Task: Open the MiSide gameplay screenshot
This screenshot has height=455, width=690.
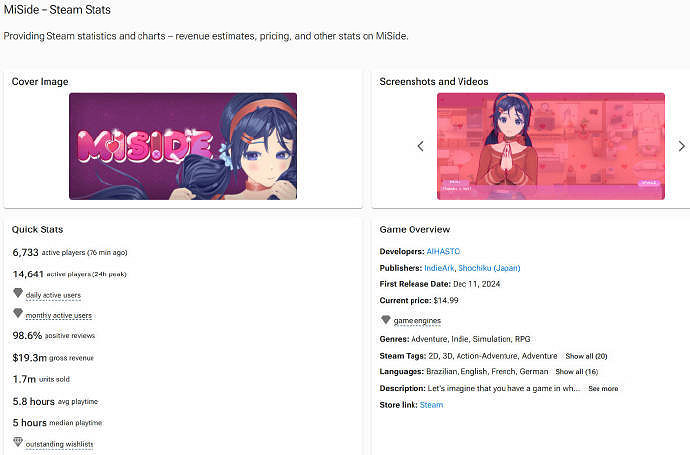Action: click(550, 146)
